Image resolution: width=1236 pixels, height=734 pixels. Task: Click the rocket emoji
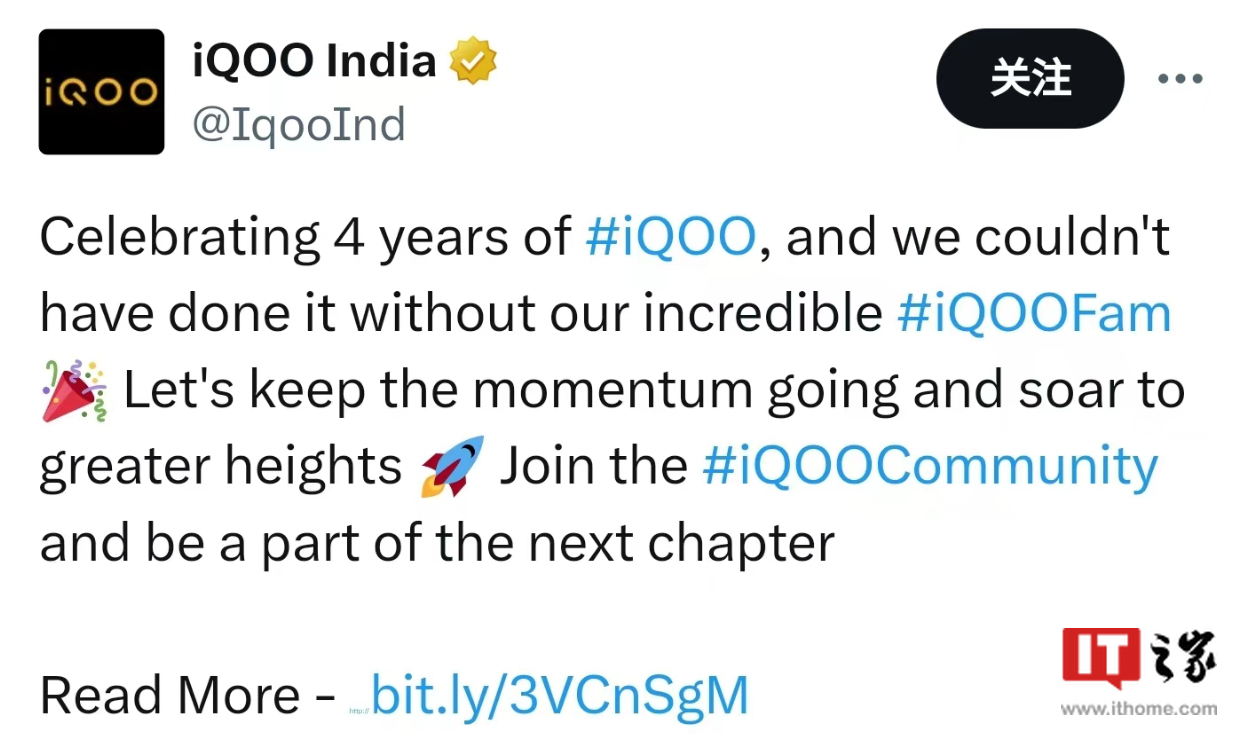(x=452, y=466)
